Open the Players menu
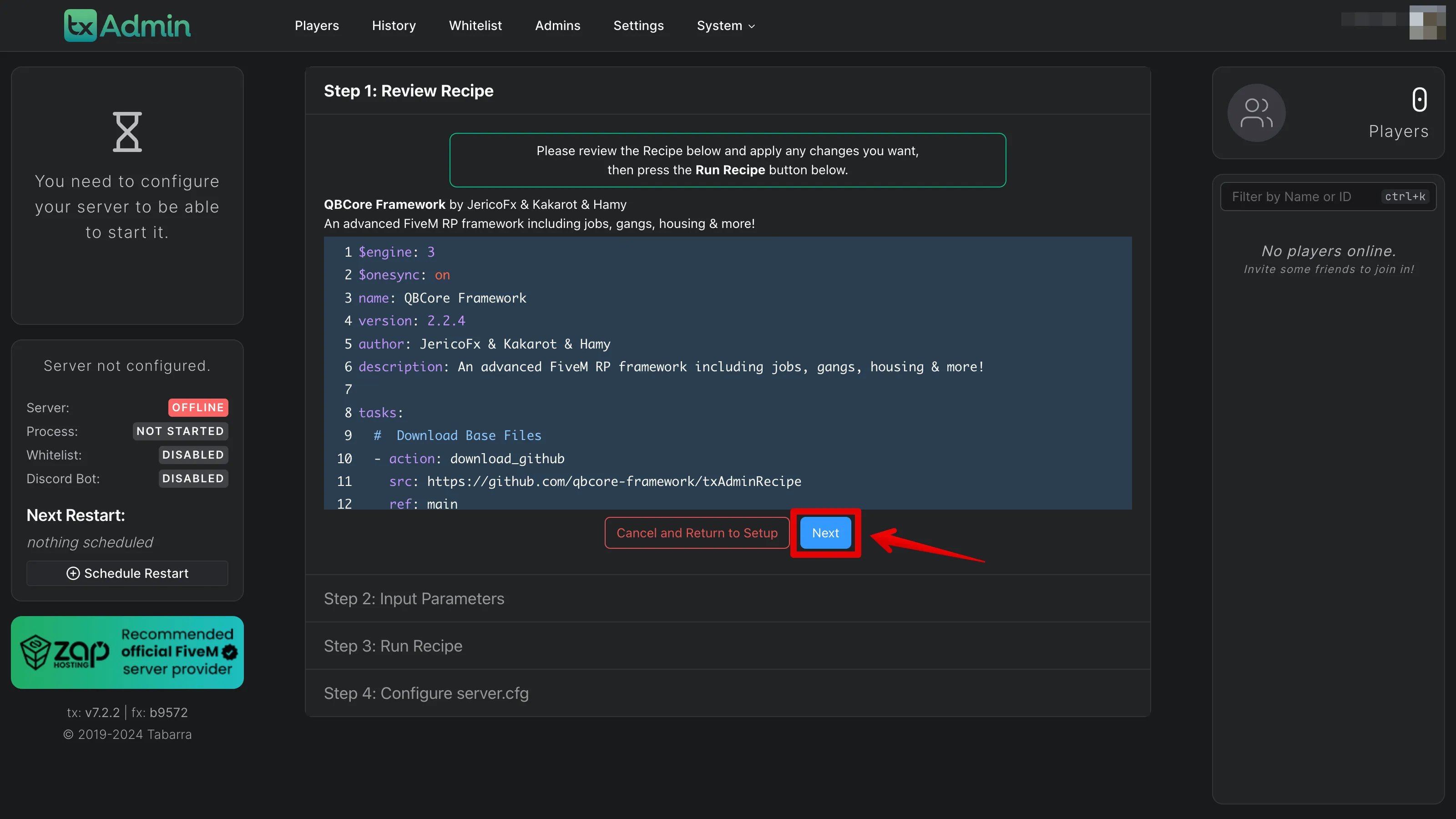The image size is (1456, 819). coord(317,25)
